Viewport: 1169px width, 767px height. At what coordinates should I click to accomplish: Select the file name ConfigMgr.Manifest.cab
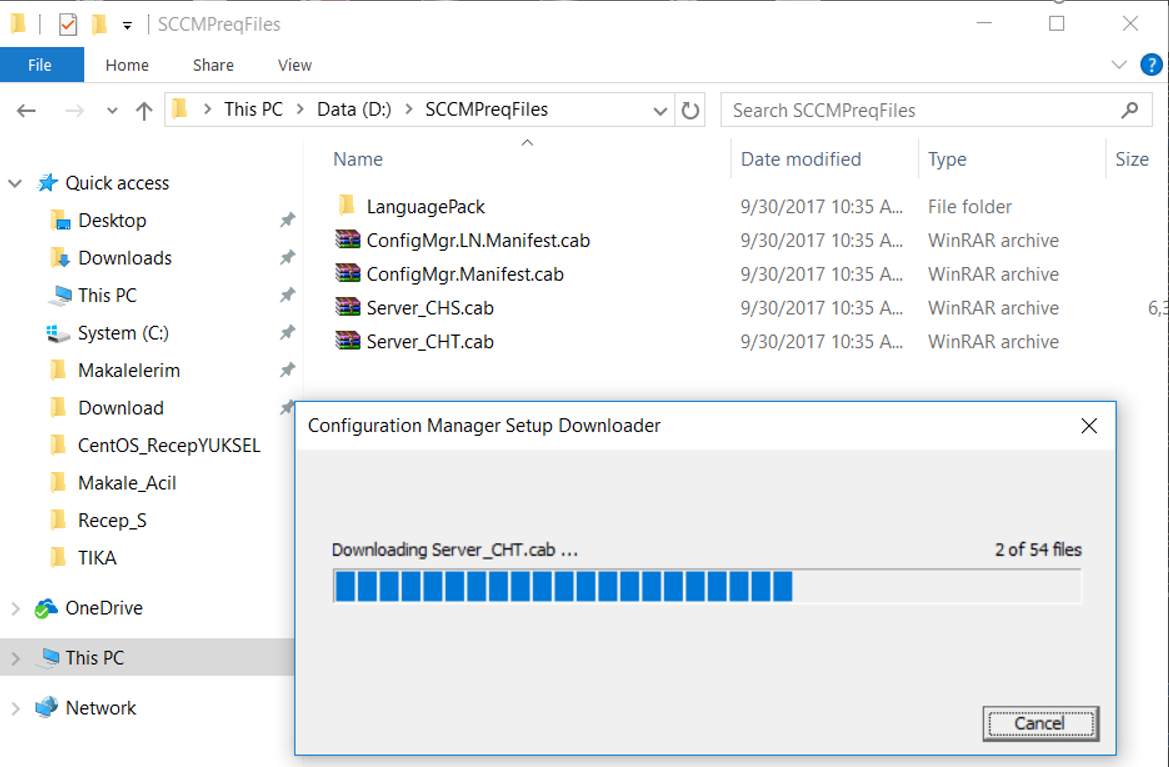tap(465, 274)
